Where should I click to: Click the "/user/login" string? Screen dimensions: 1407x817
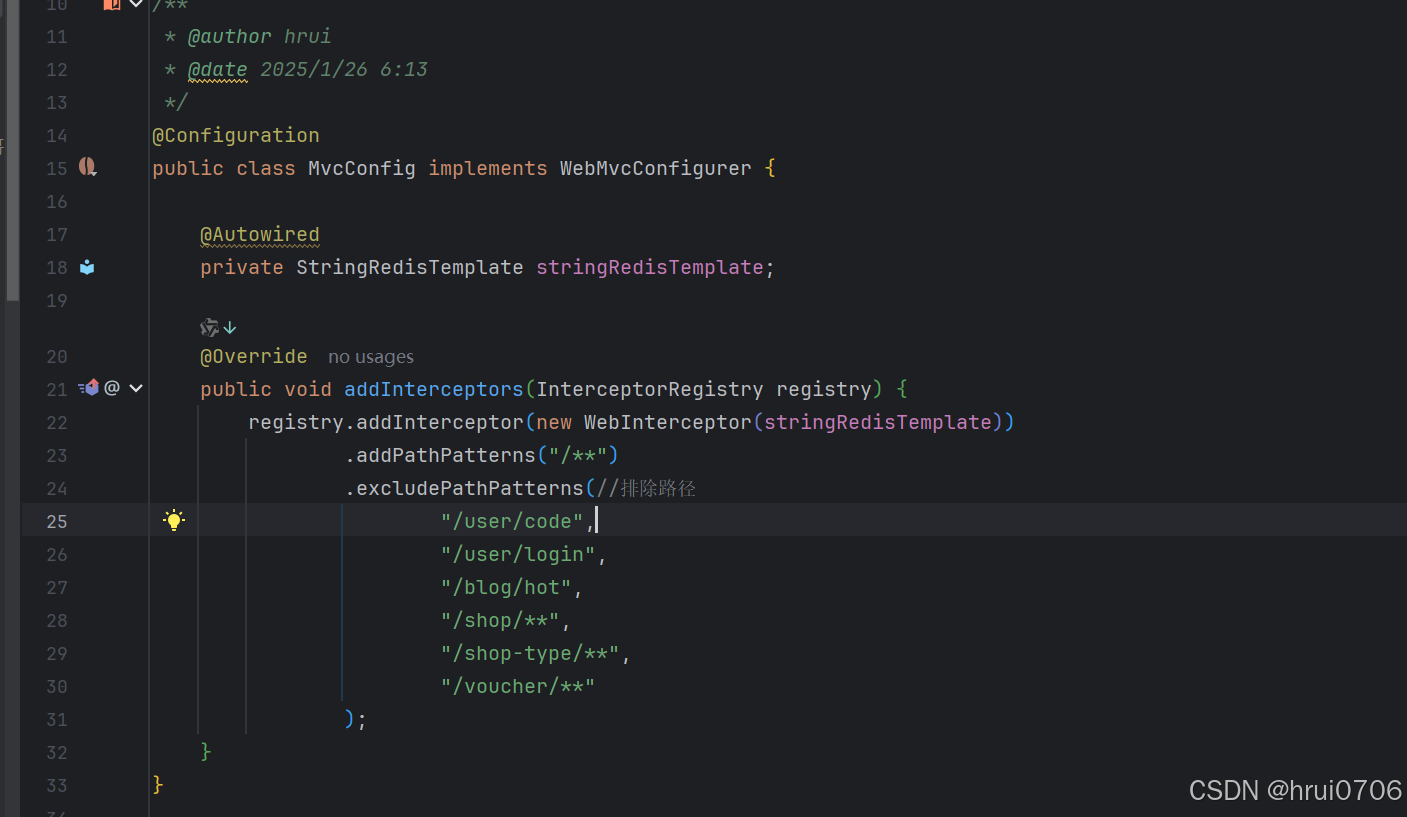click(518, 554)
